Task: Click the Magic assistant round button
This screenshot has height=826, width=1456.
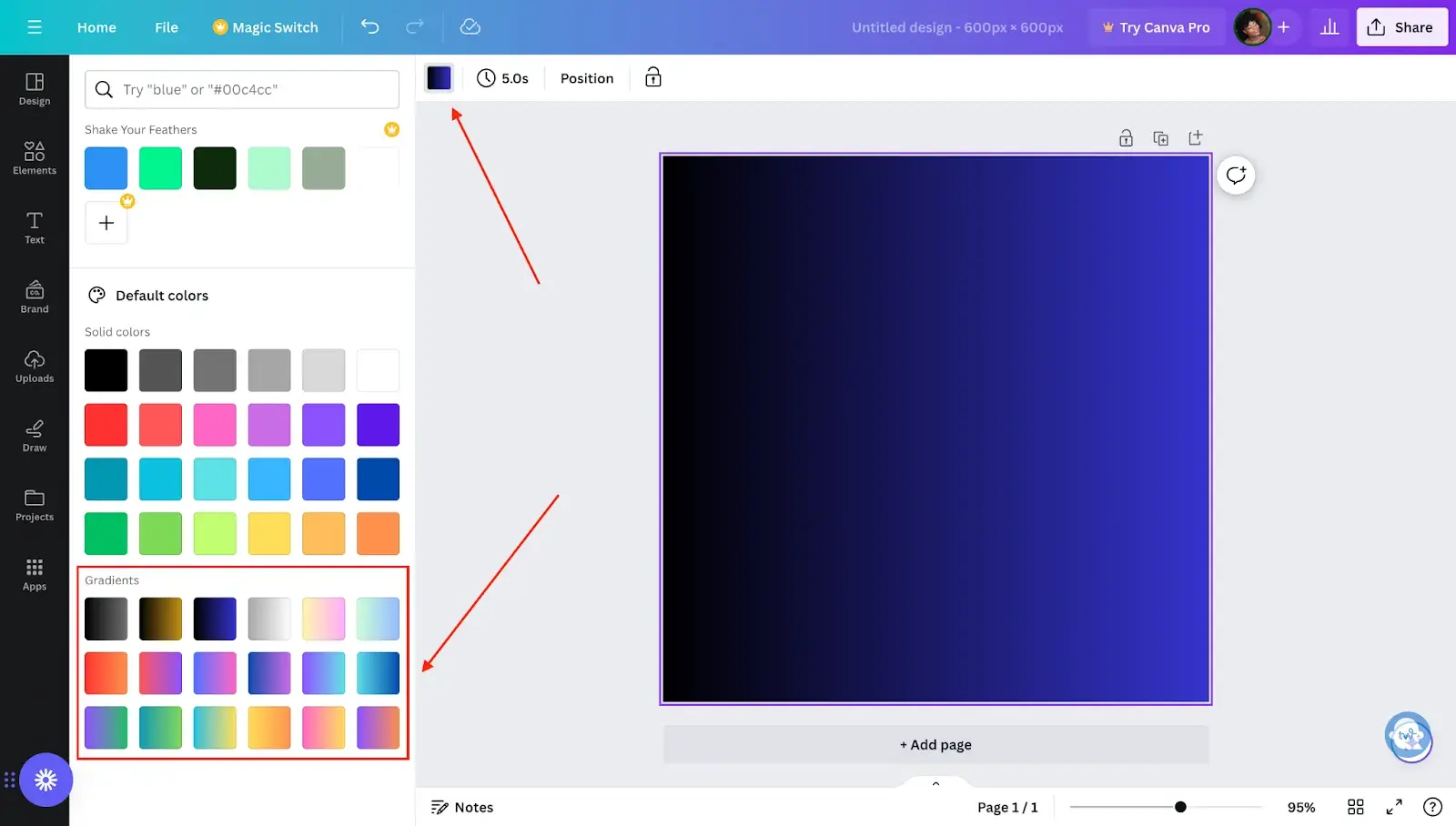Action: pos(45,780)
